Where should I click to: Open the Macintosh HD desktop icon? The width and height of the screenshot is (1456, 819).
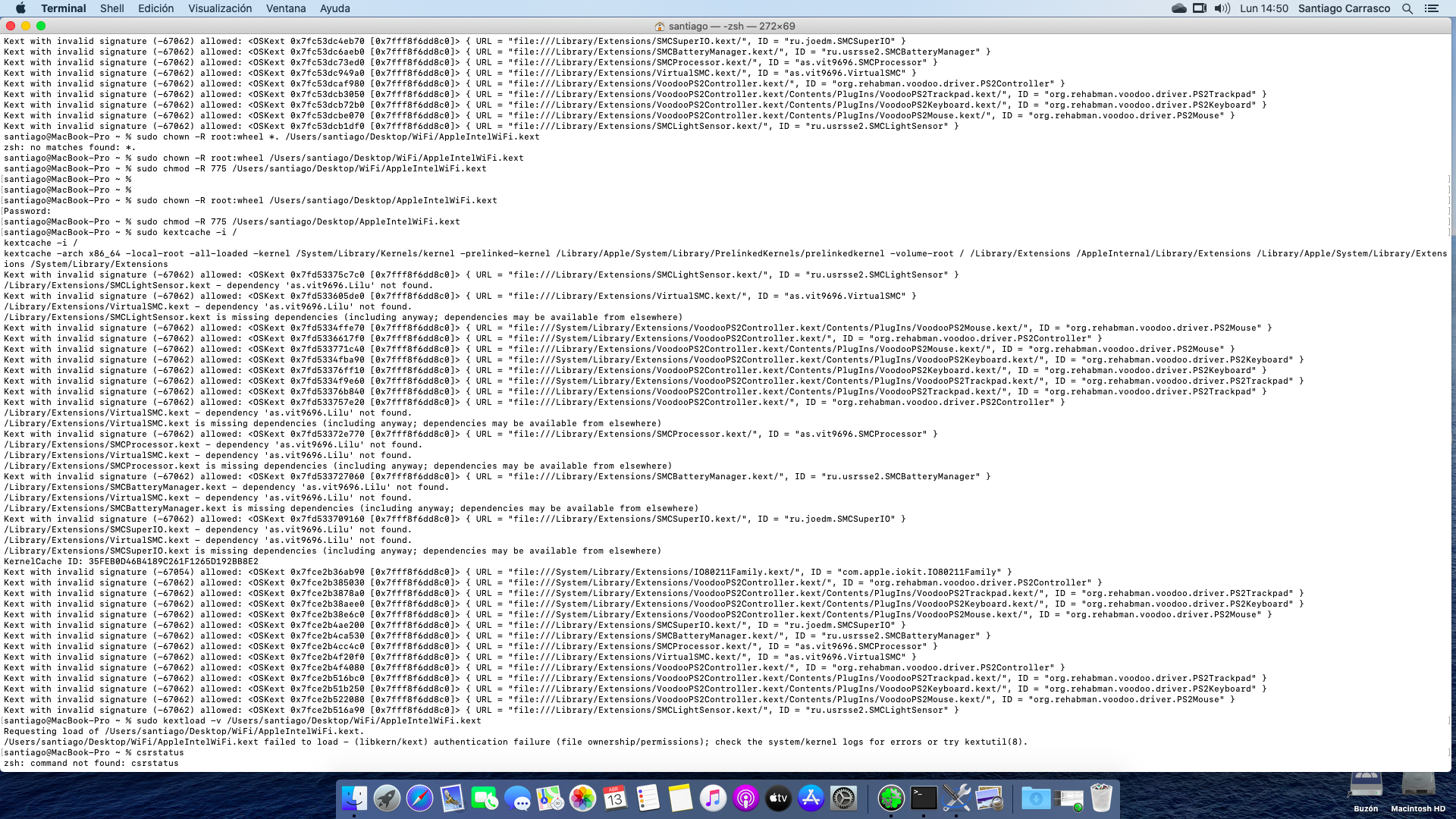point(1418,792)
